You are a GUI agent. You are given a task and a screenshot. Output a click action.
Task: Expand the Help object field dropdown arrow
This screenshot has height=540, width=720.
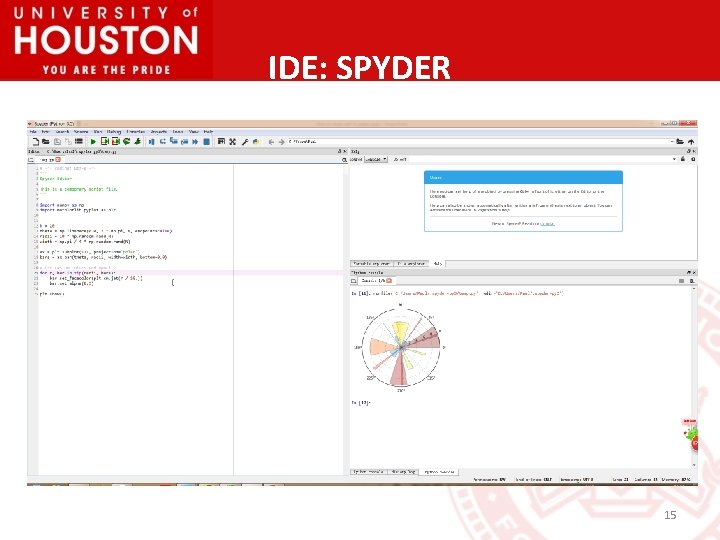coord(674,159)
